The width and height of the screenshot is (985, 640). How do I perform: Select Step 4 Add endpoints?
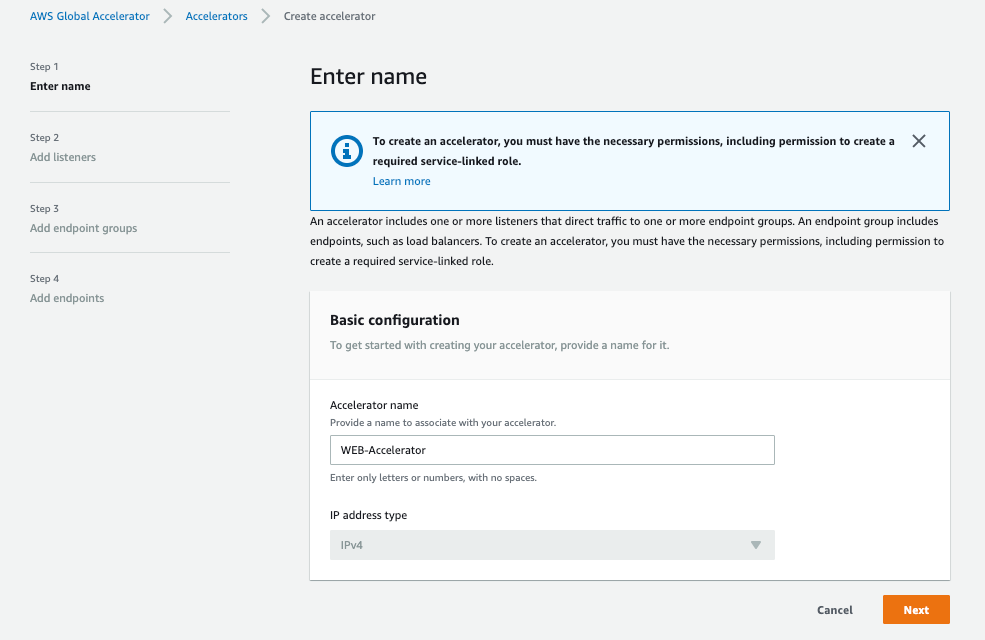click(x=67, y=298)
